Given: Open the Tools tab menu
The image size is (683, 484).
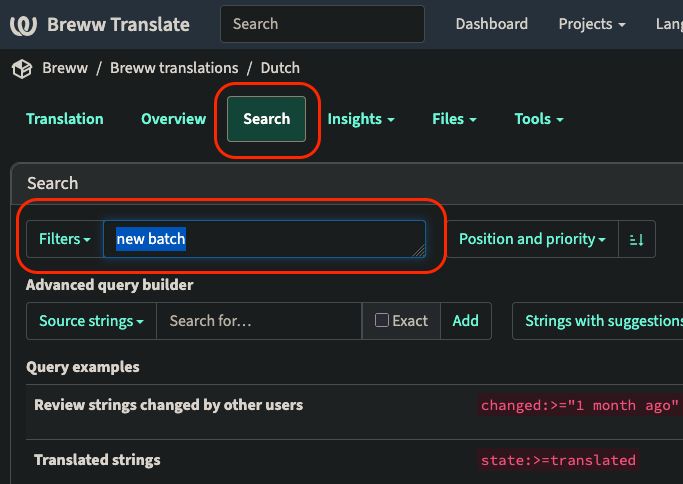Looking at the screenshot, I should 539,119.
